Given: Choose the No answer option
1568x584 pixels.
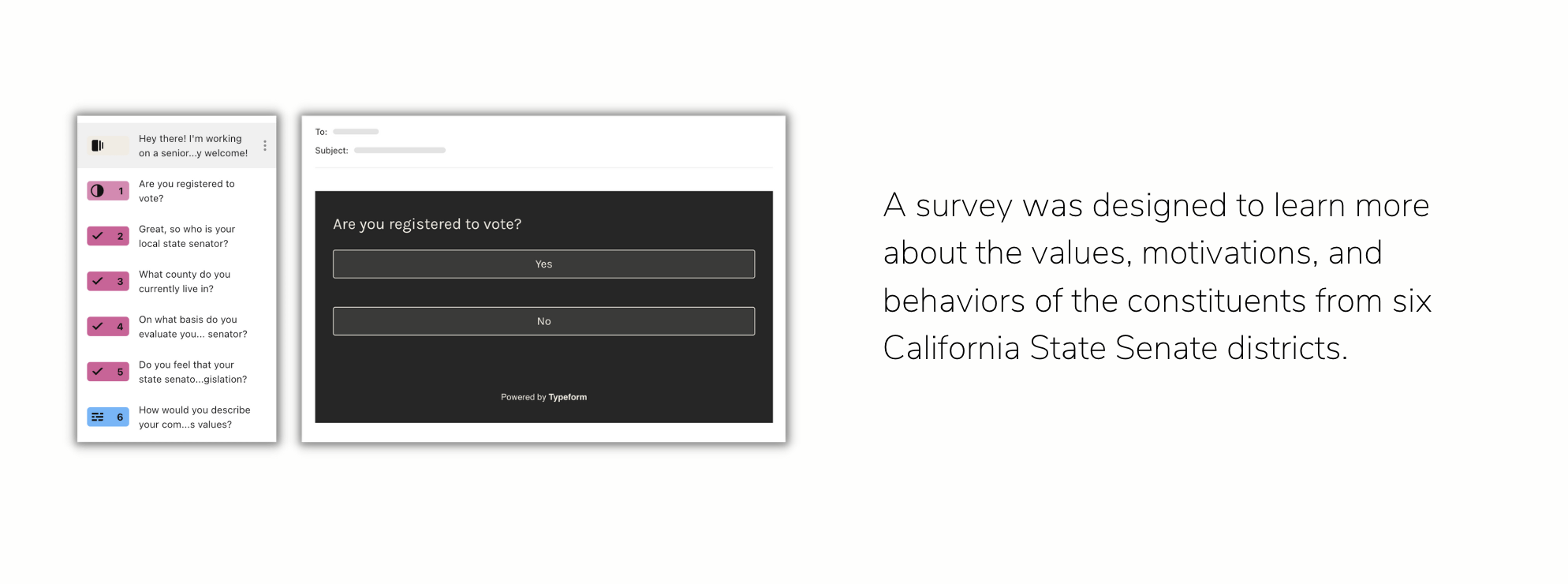Looking at the screenshot, I should (543, 321).
